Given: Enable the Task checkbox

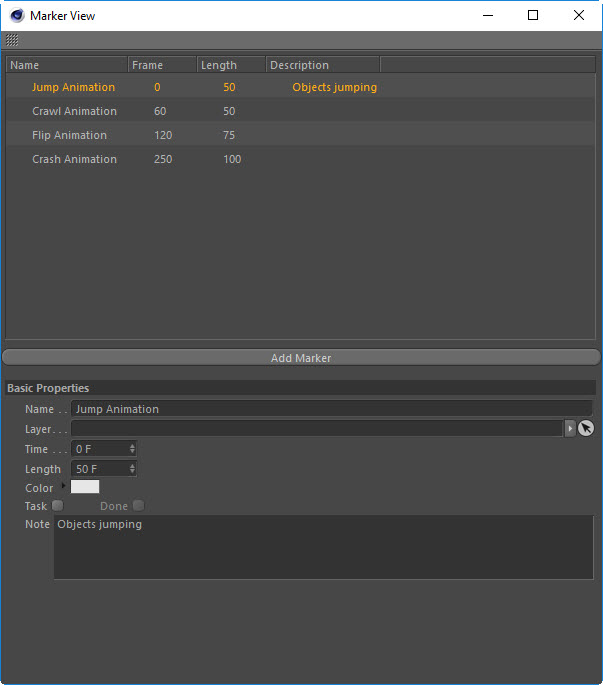Looking at the screenshot, I should 57,505.
